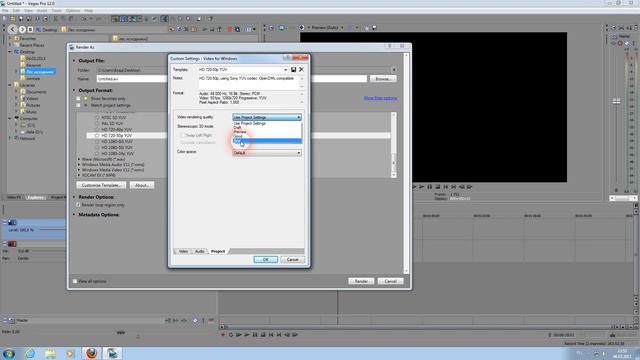Open Windows Media Player from the taskbar

point(70,353)
